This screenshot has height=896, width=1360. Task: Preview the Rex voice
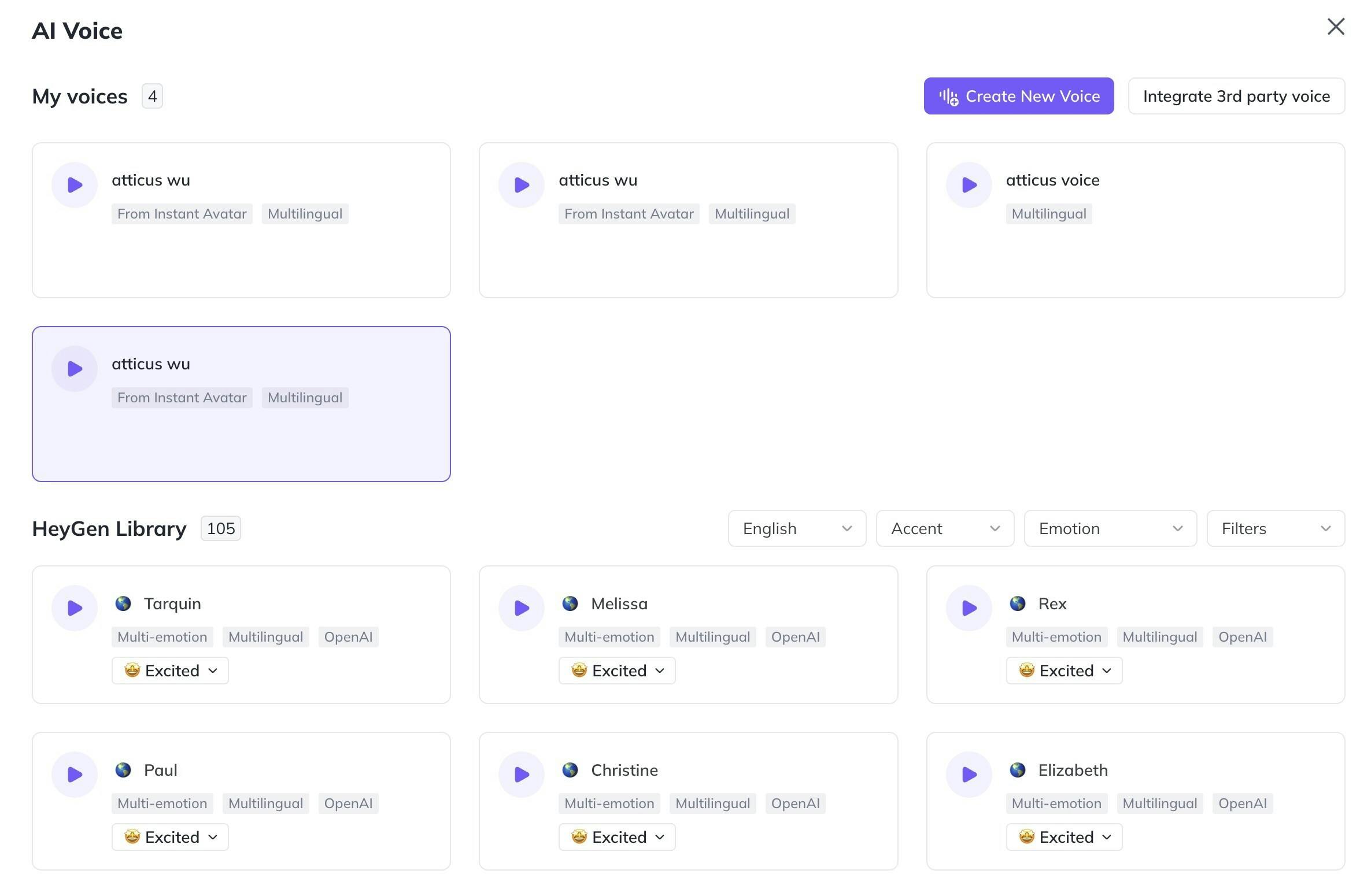[969, 608]
